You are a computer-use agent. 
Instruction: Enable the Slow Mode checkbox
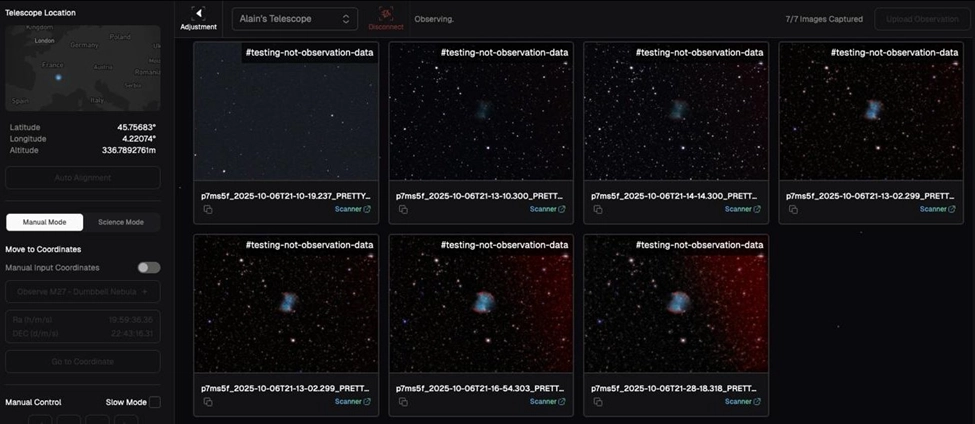[x=154, y=402]
